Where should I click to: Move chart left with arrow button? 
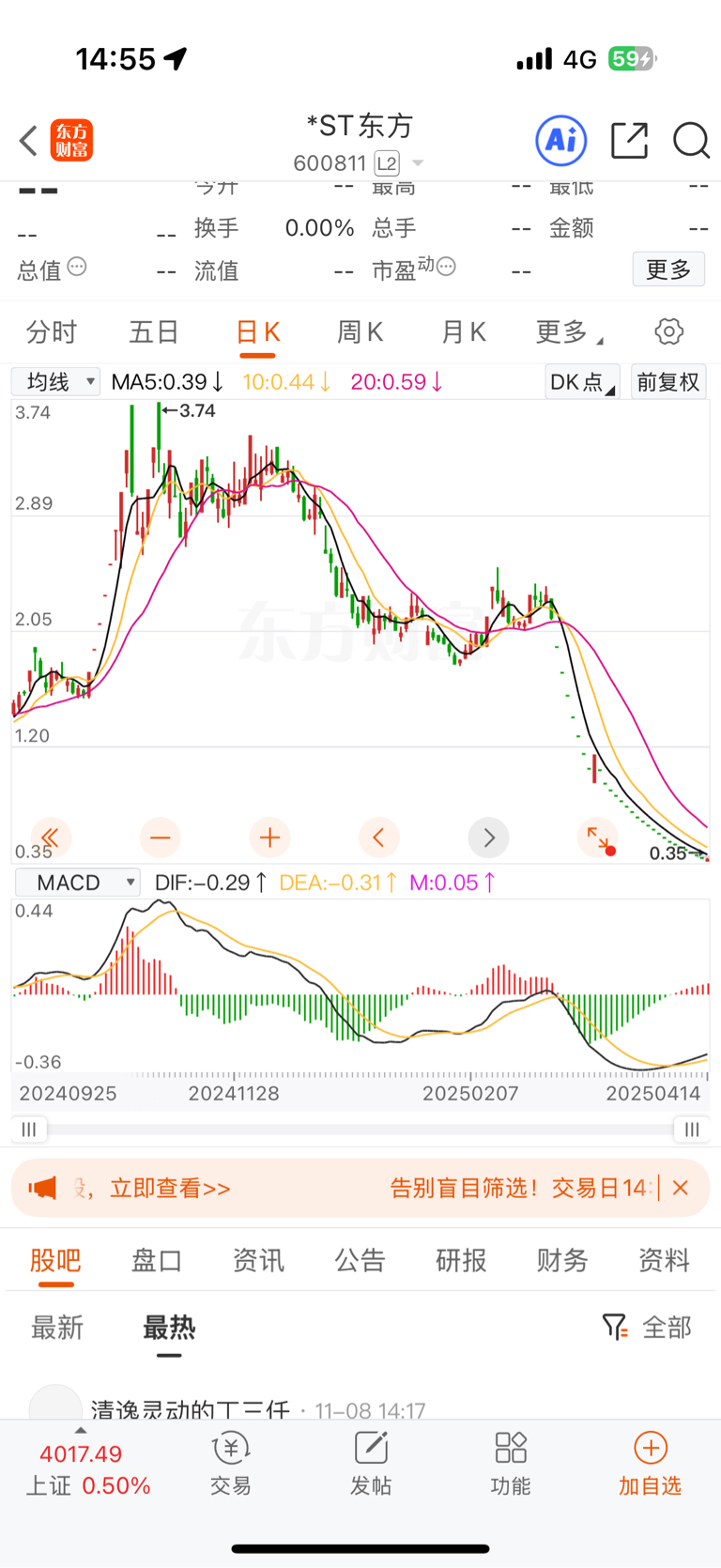click(x=379, y=838)
